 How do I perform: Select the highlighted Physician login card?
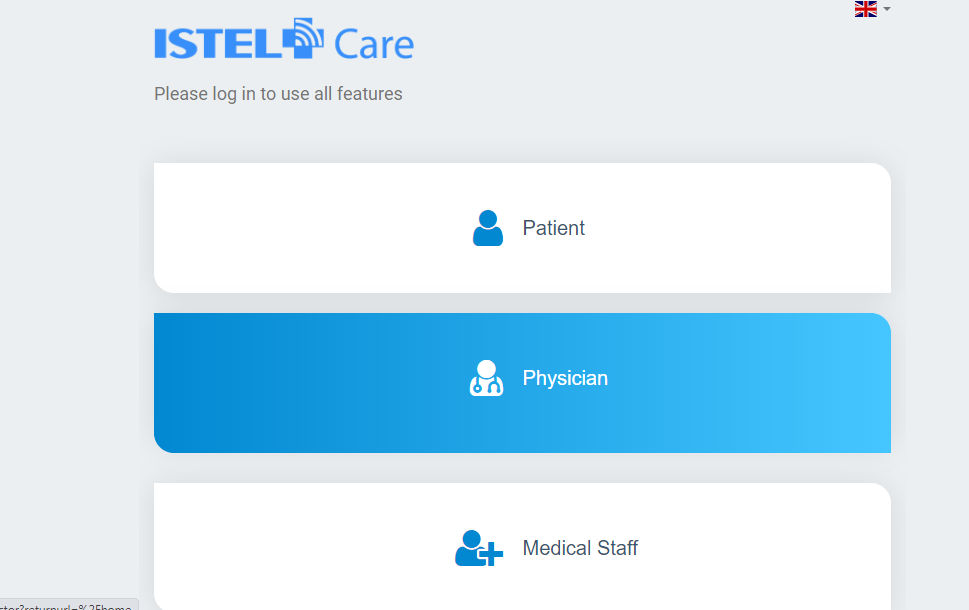[x=522, y=383]
